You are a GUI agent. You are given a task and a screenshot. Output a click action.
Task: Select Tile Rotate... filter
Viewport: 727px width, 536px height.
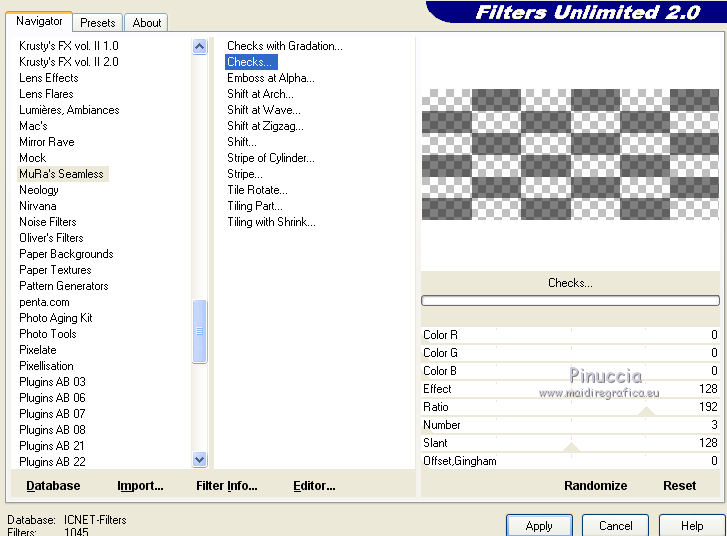[257, 190]
